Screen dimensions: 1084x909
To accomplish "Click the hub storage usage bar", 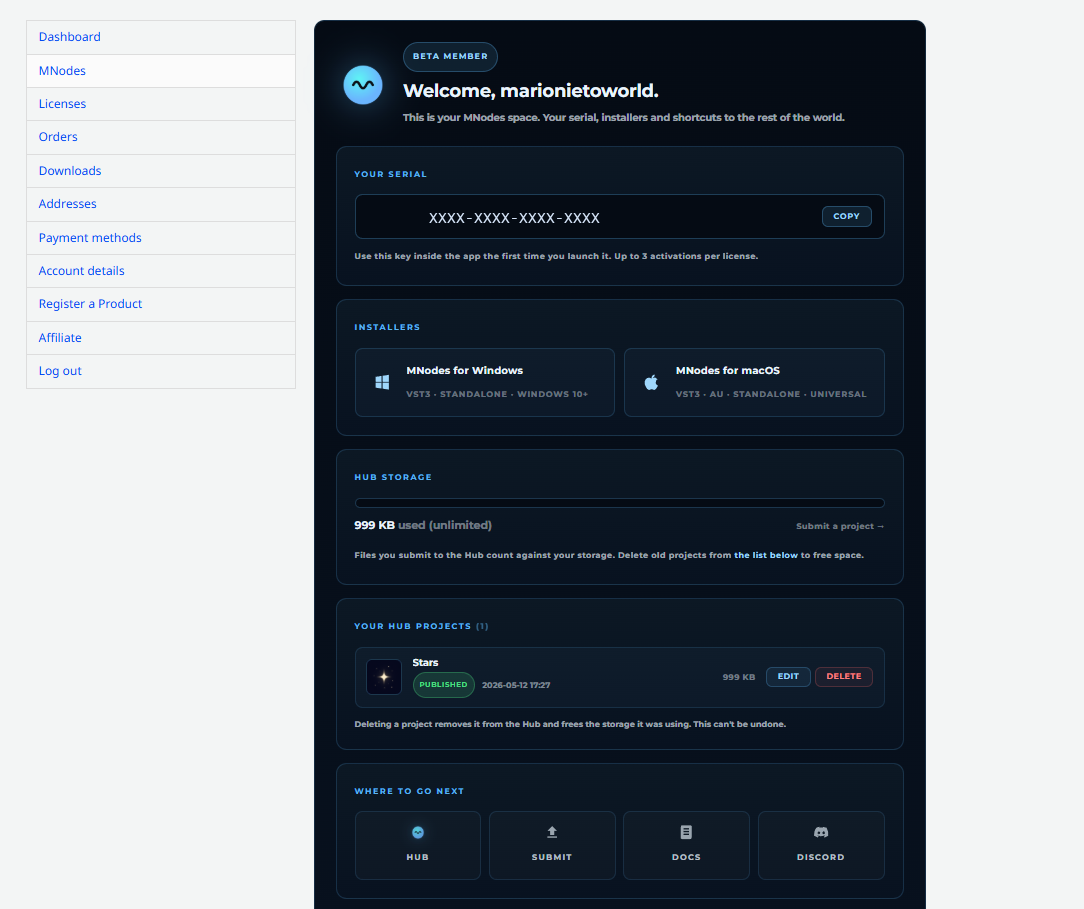I will point(619,503).
